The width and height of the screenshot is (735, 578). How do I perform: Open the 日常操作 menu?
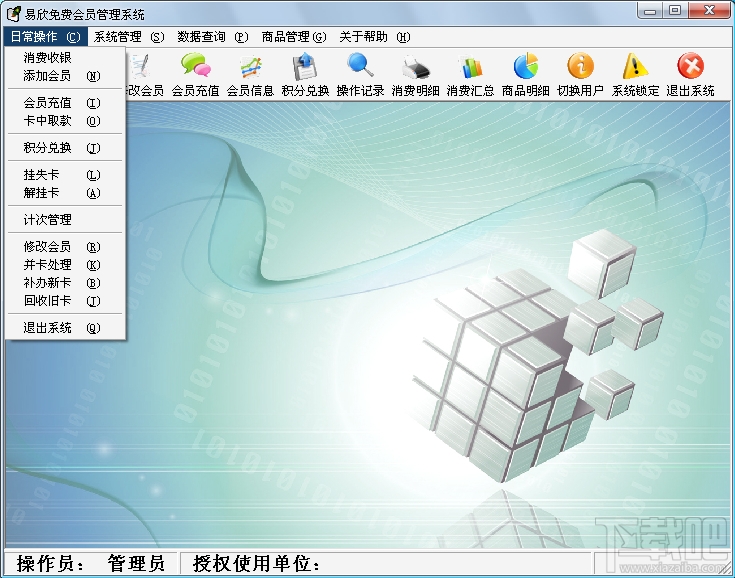(45, 37)
